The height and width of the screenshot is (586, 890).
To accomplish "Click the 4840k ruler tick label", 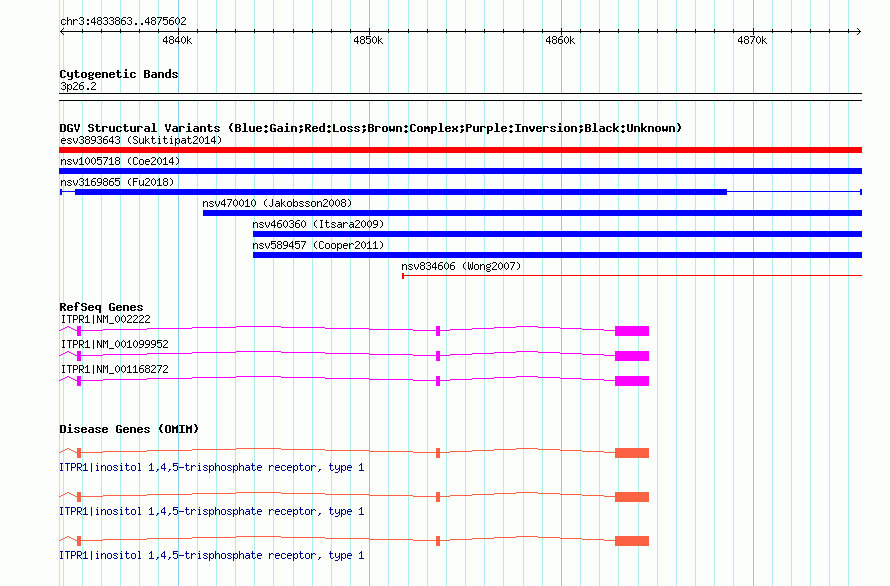I will point(177,40).
